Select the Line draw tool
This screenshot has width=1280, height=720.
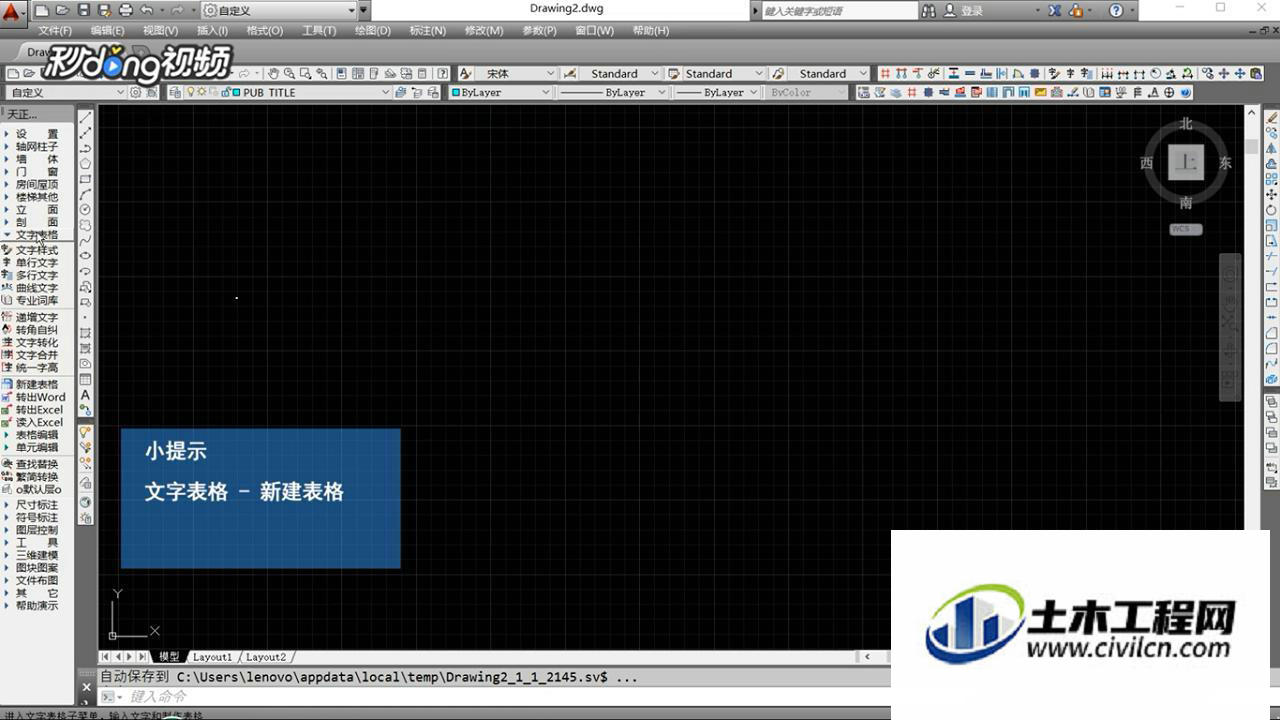(x=86, y=117)
